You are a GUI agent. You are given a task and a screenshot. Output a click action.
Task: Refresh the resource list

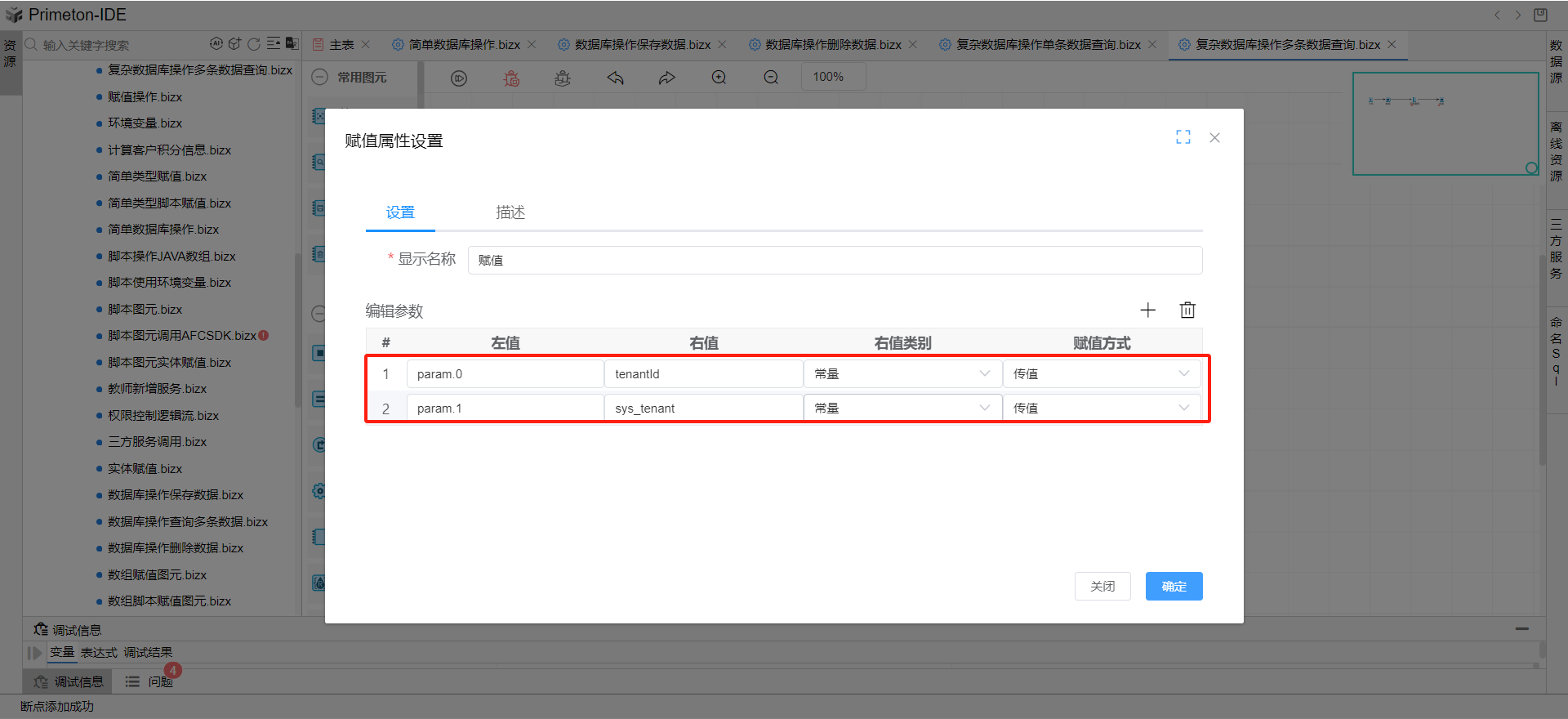[x=254, y=44]
